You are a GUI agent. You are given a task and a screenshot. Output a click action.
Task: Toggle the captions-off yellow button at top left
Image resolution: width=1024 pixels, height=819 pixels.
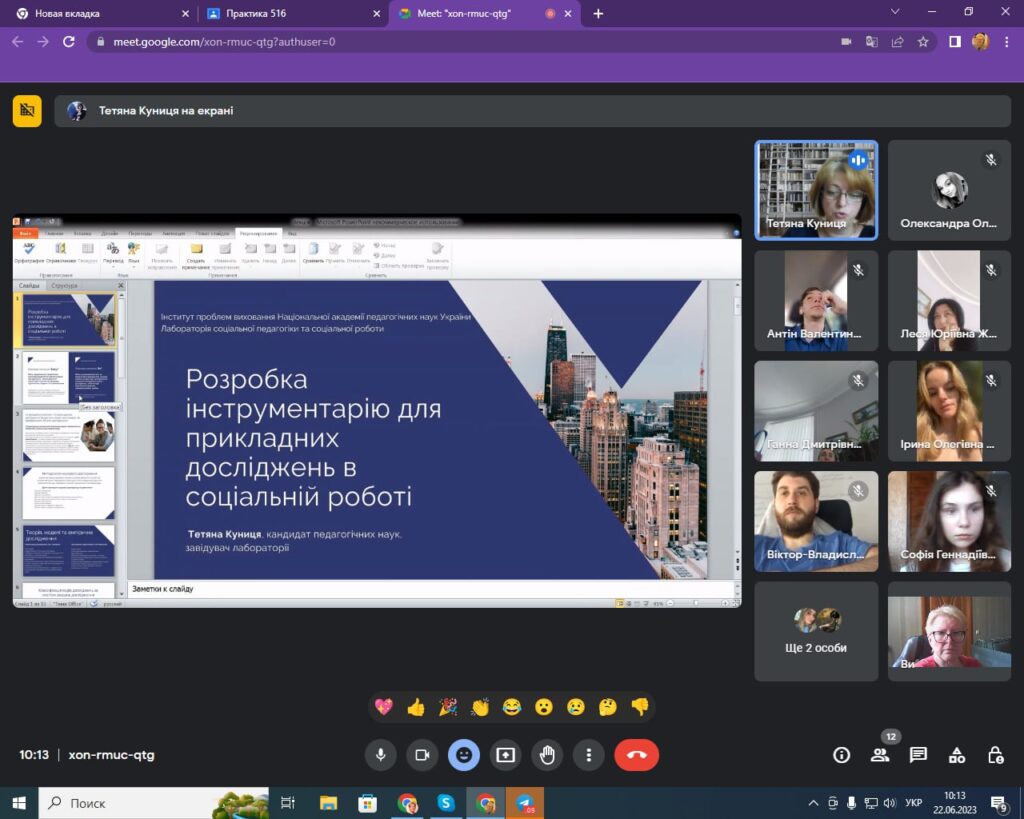click(x=27, y=111)
